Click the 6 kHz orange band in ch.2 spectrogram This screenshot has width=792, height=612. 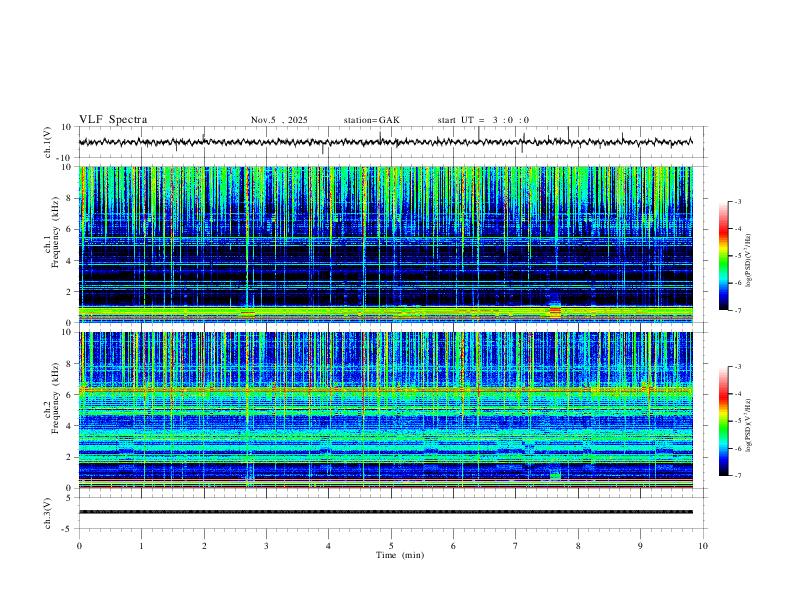point(385,390)
